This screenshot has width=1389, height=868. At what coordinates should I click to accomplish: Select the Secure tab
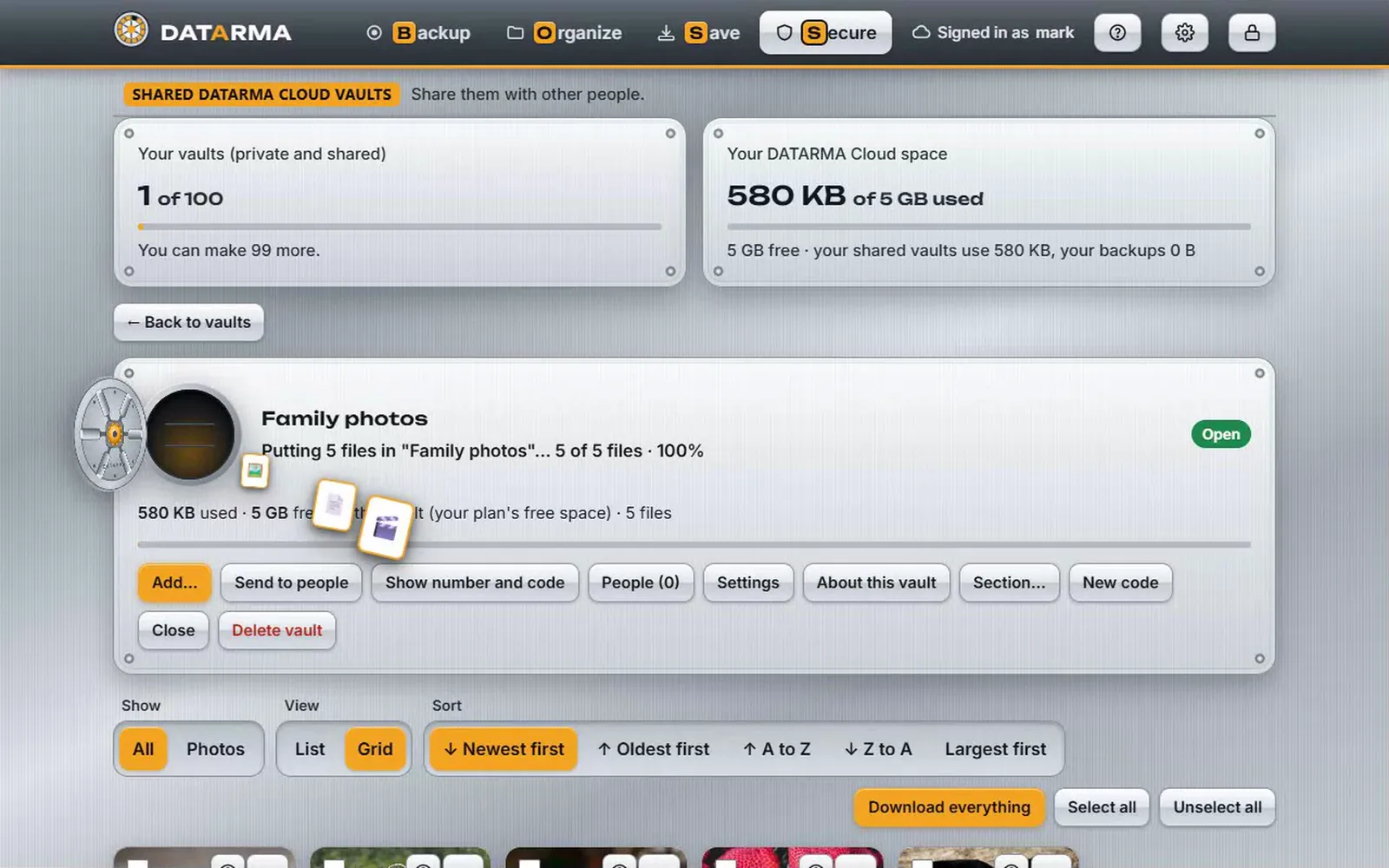(826, 33)
